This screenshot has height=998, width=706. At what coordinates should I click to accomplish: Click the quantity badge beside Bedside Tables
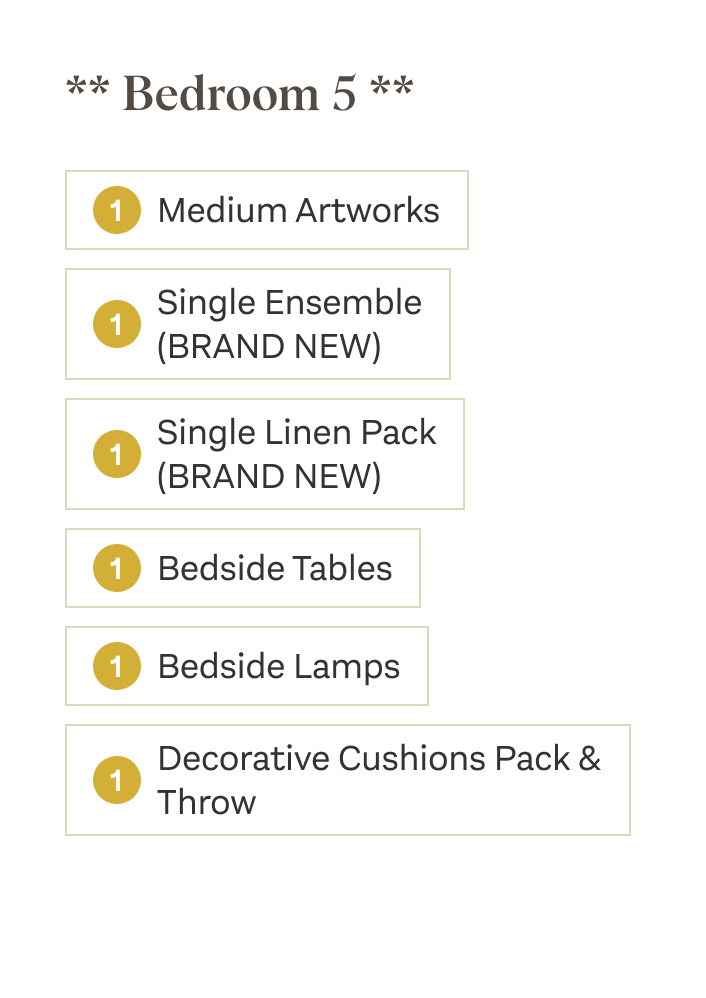[116, 568]
